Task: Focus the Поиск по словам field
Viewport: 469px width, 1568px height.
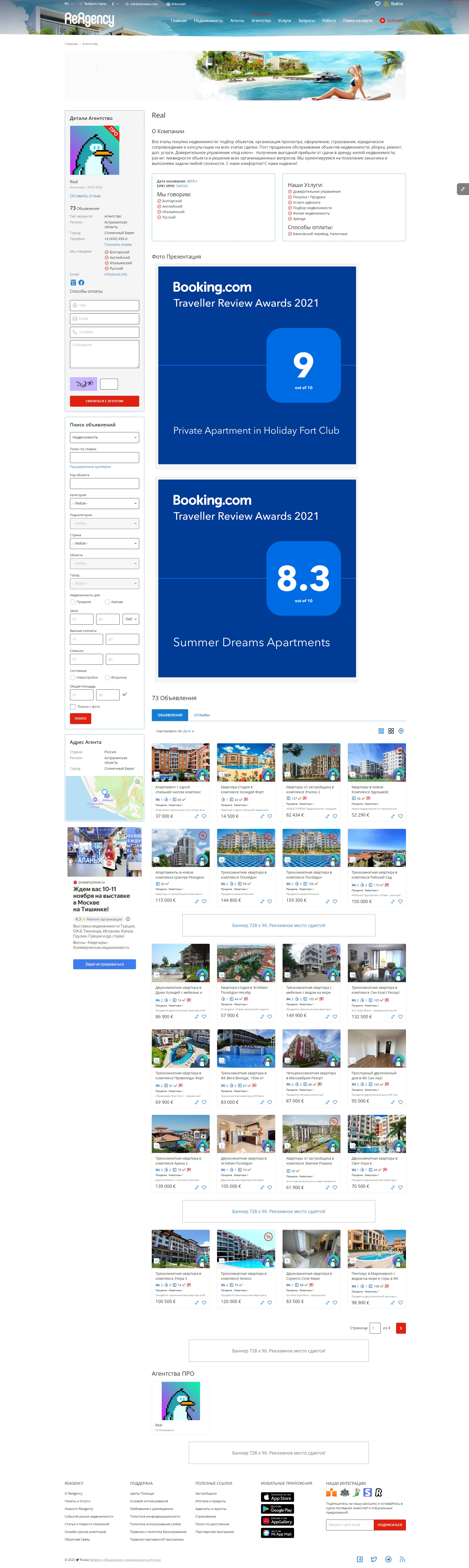Action: (104, 457)
